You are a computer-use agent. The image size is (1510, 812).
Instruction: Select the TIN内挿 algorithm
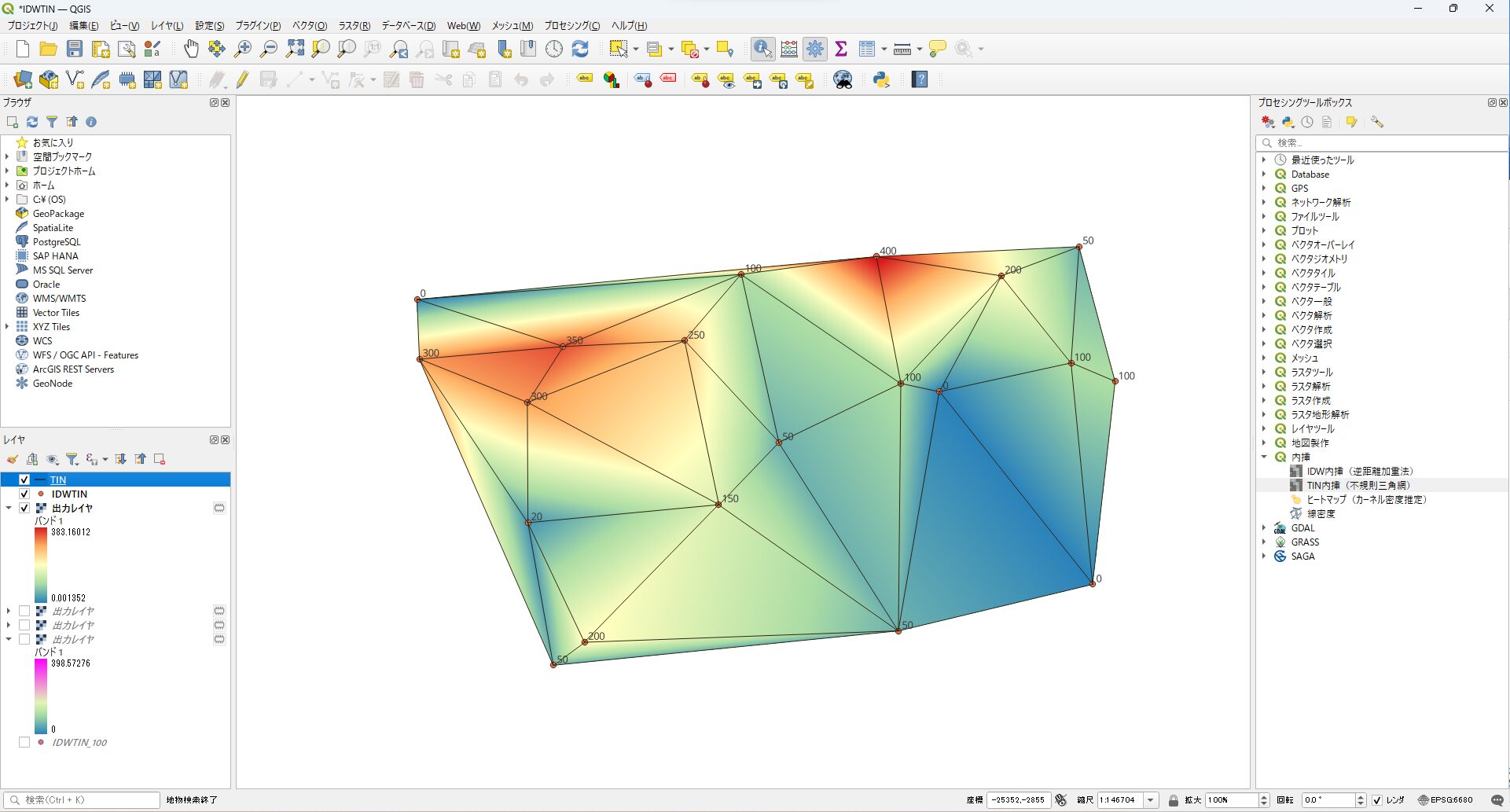pyautogui.click(x=1358, y=485)
